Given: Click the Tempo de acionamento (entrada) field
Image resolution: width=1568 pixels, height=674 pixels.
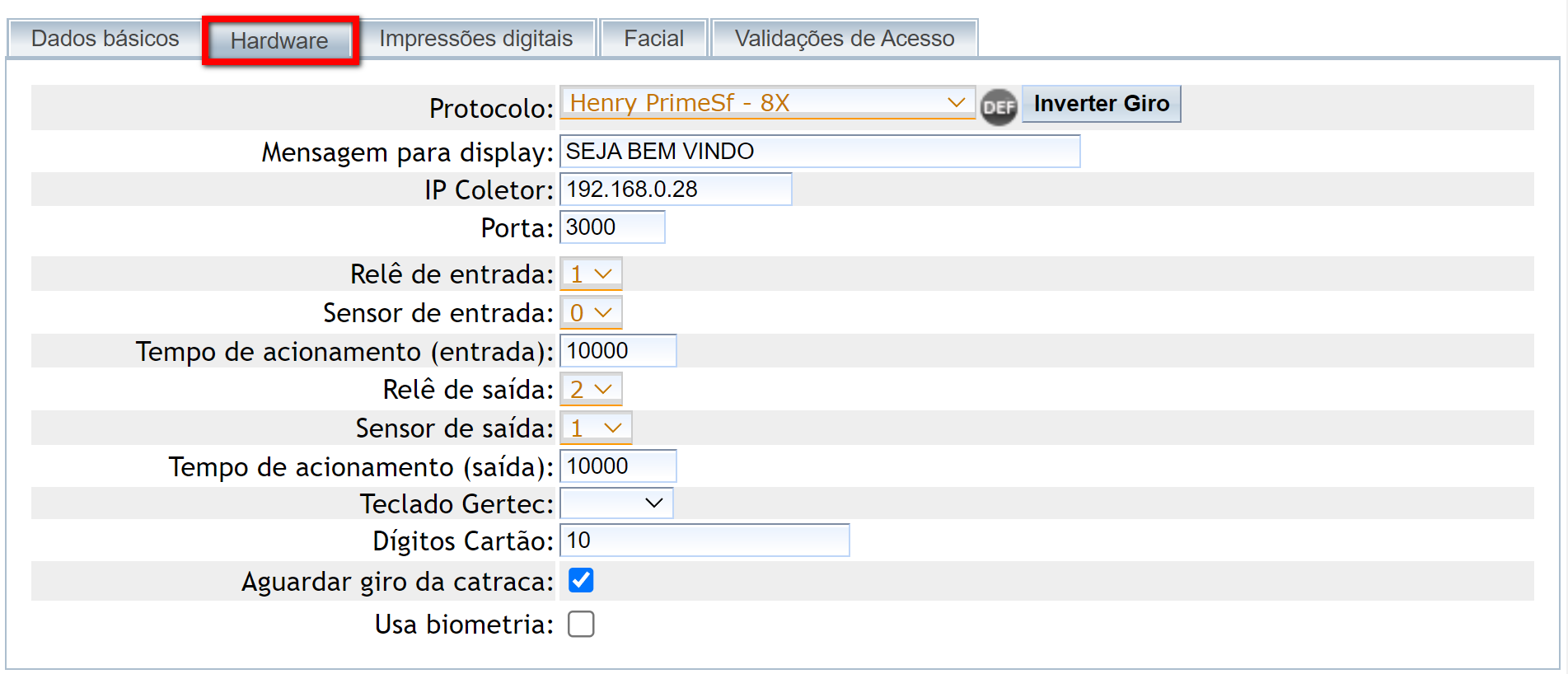Looking at the screenshot, I should pos(617,351).
